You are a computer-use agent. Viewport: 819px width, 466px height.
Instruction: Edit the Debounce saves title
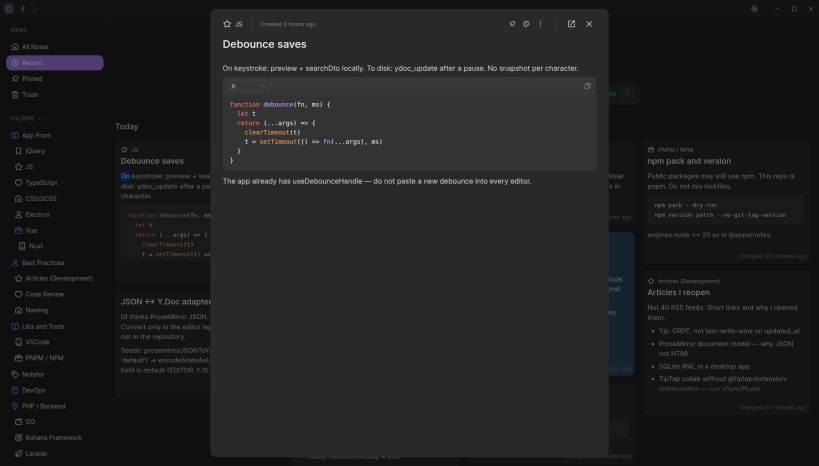[x=264, y=44]
